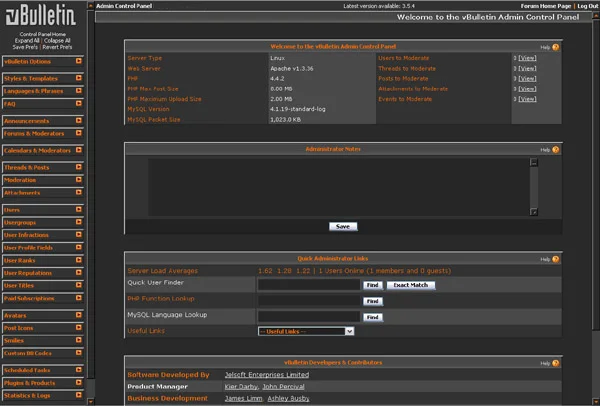Click help icon in Developers & Contributors header
Image resolution: width=600 pixels, height=406 pixels.
pyautogui.click(x=555, y=361)
